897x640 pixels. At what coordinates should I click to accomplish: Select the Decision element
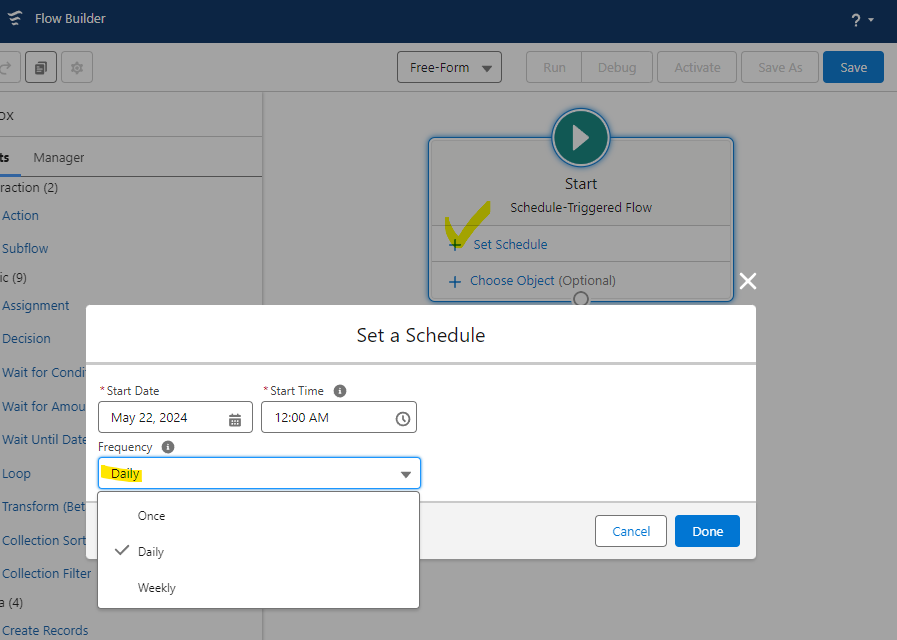click(x=26, y=338)
